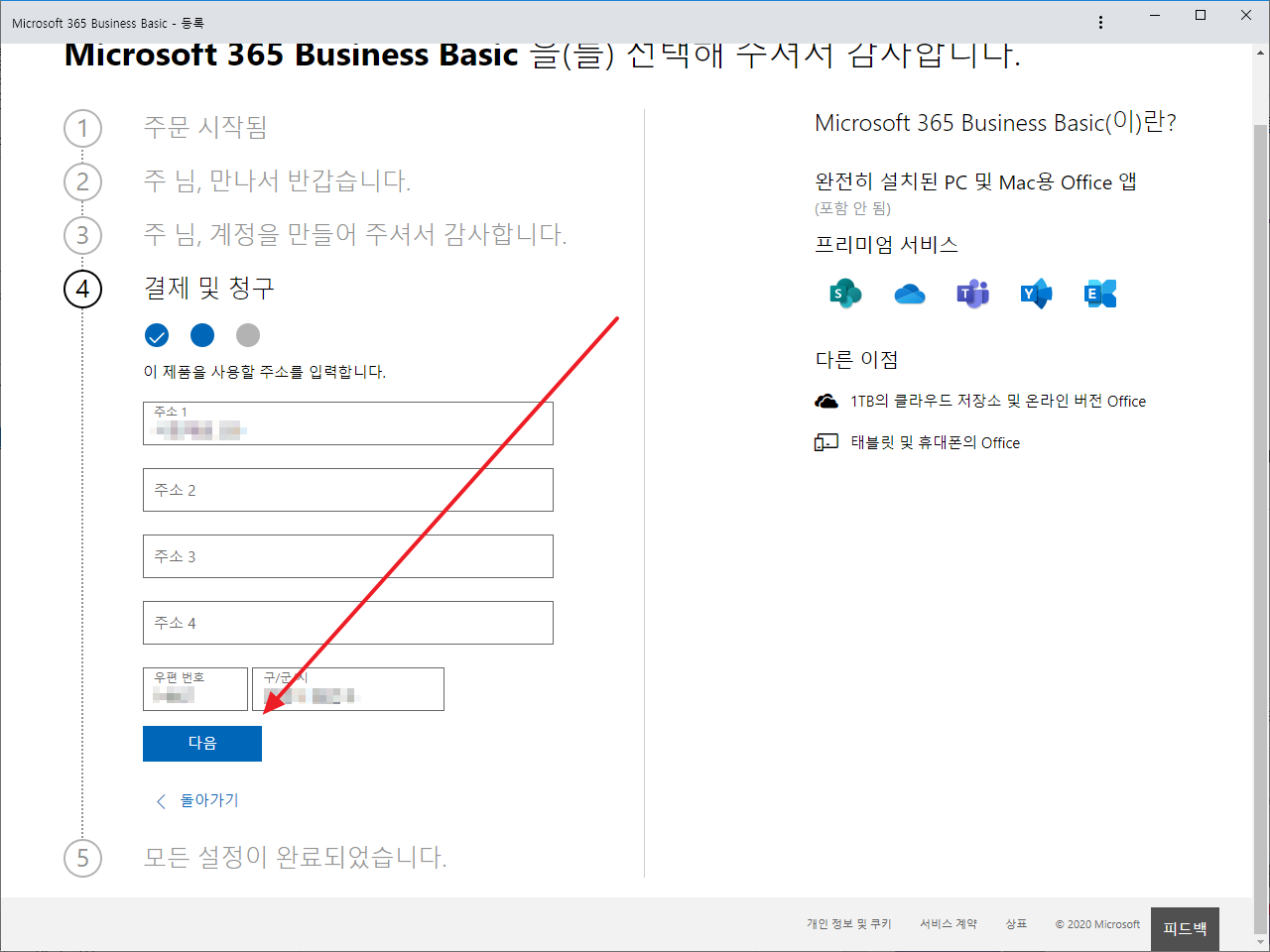Screen dimensions: 1270x952
Task: Click the back chevron beside 돌아가기
Action: [x=161, y=801]
